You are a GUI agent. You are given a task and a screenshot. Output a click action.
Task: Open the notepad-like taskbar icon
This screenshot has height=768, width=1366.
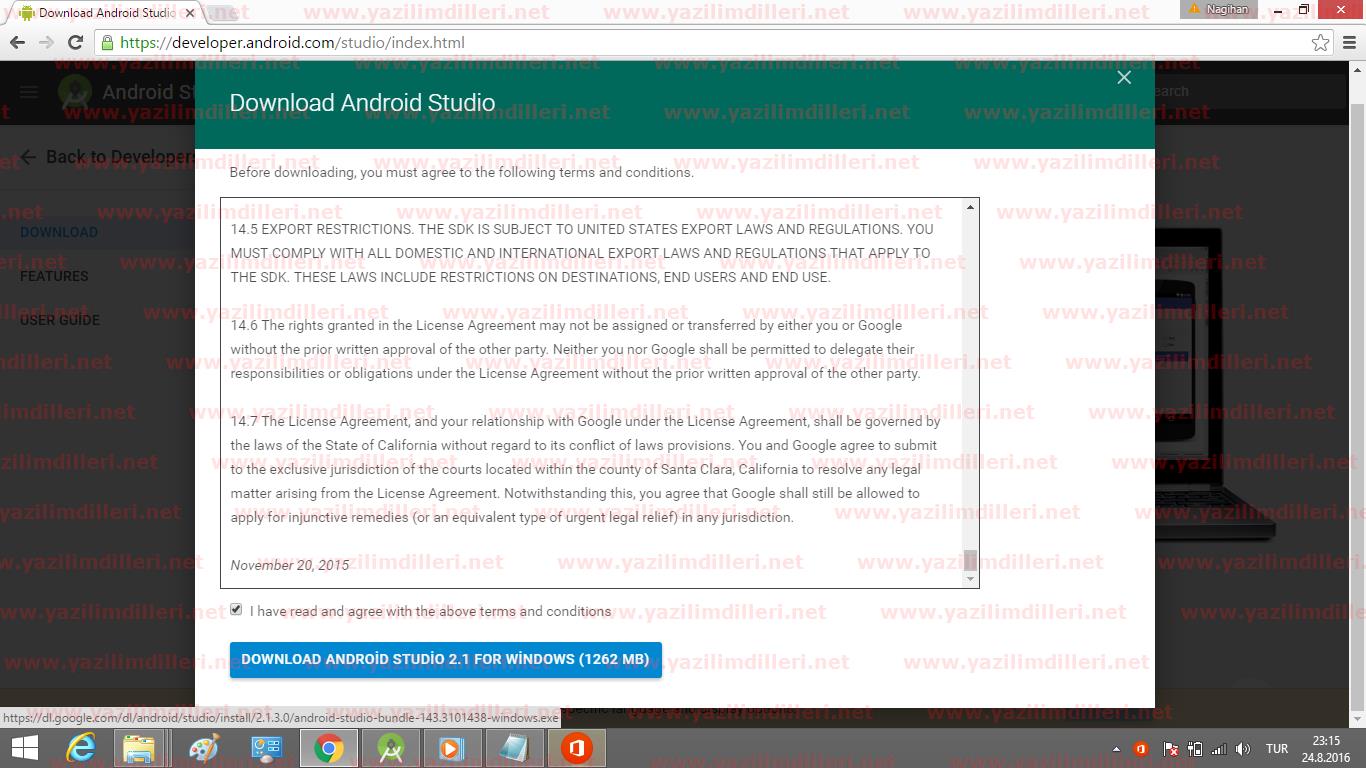click(514, 748)
